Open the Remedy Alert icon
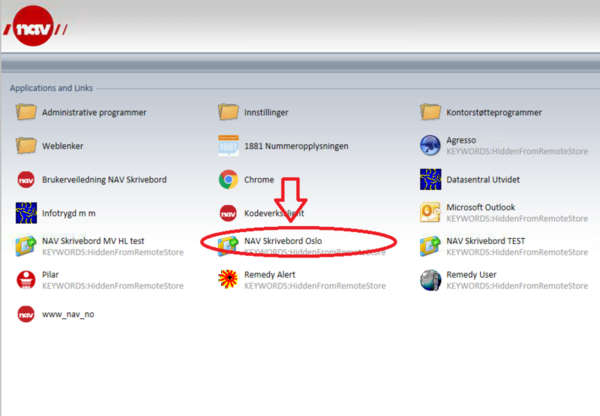The image size is (600, 416). [228, 279]
